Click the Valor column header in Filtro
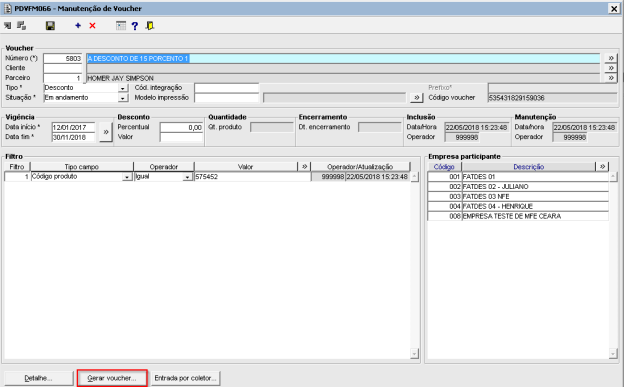 click(x=246, y=167)
